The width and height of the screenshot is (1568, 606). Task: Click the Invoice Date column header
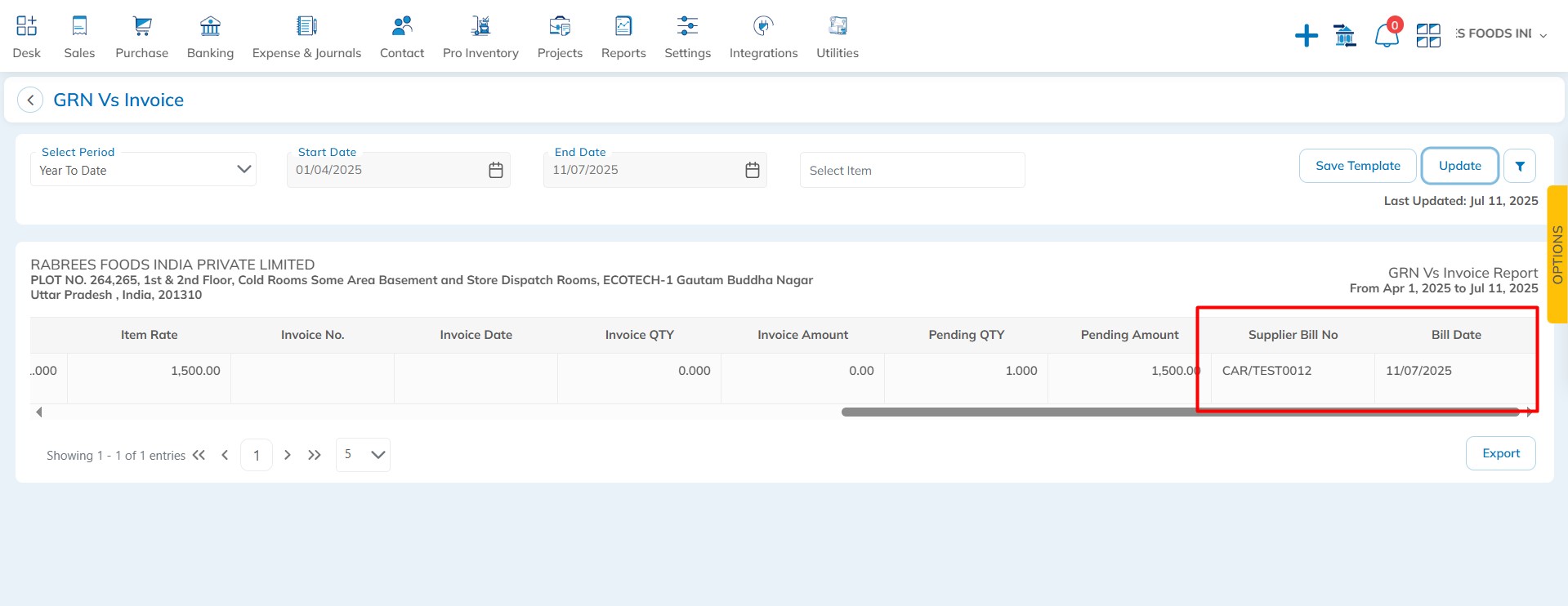[x=476, y=335]
